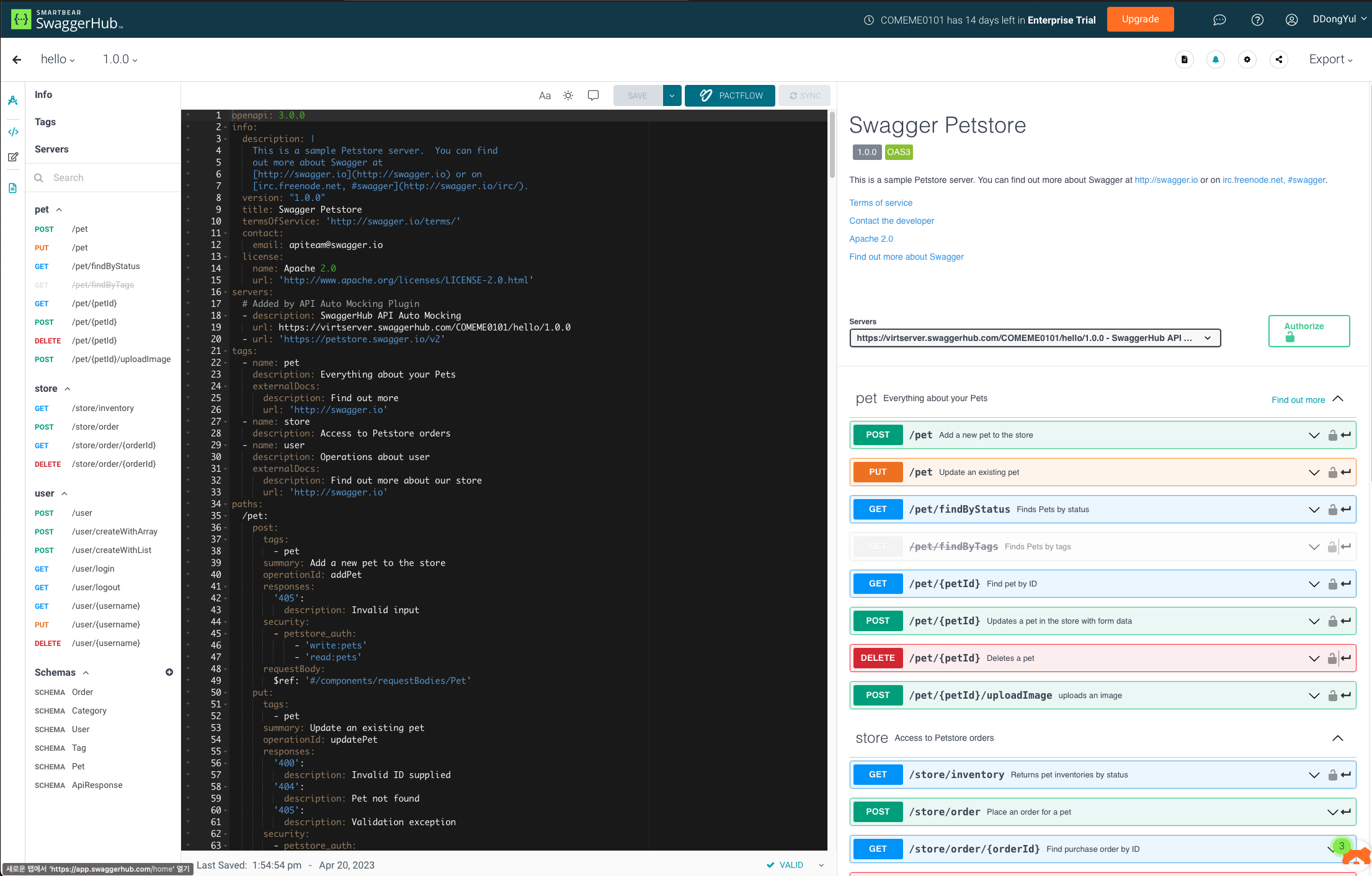Click the document icon in the top toolbar
The height and width of the screenshot is (876, 1372).
(x=1185, y=60)
